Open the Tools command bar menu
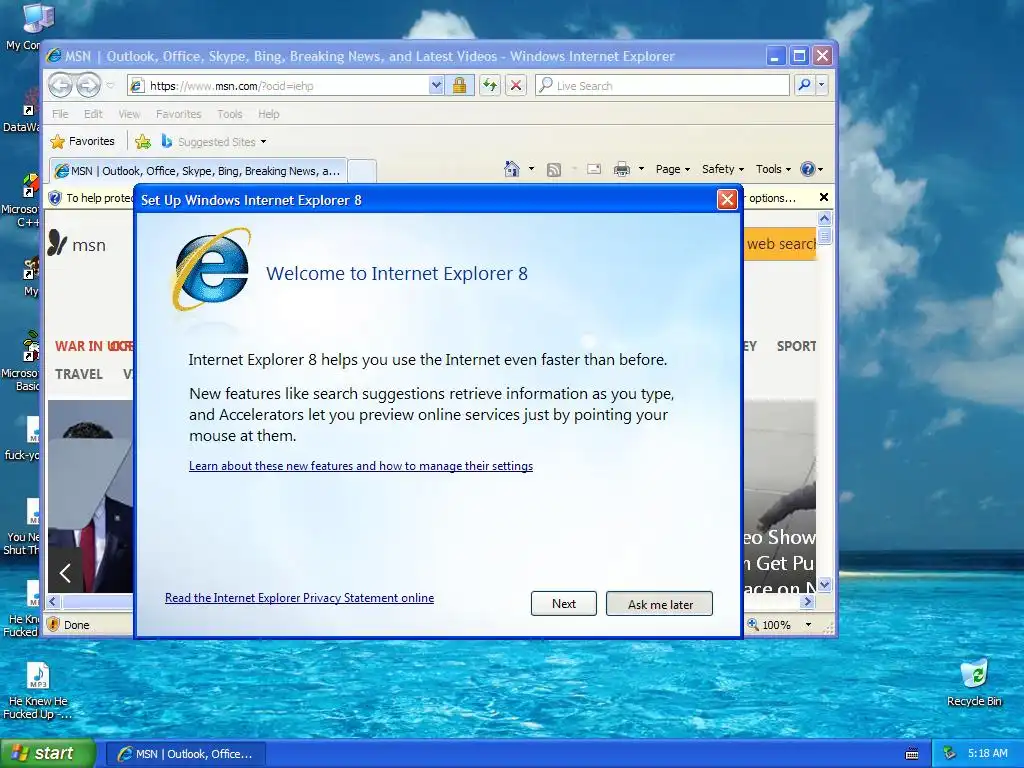The width and height of the screenshot is (1024, 768). [x=773, y=169]
